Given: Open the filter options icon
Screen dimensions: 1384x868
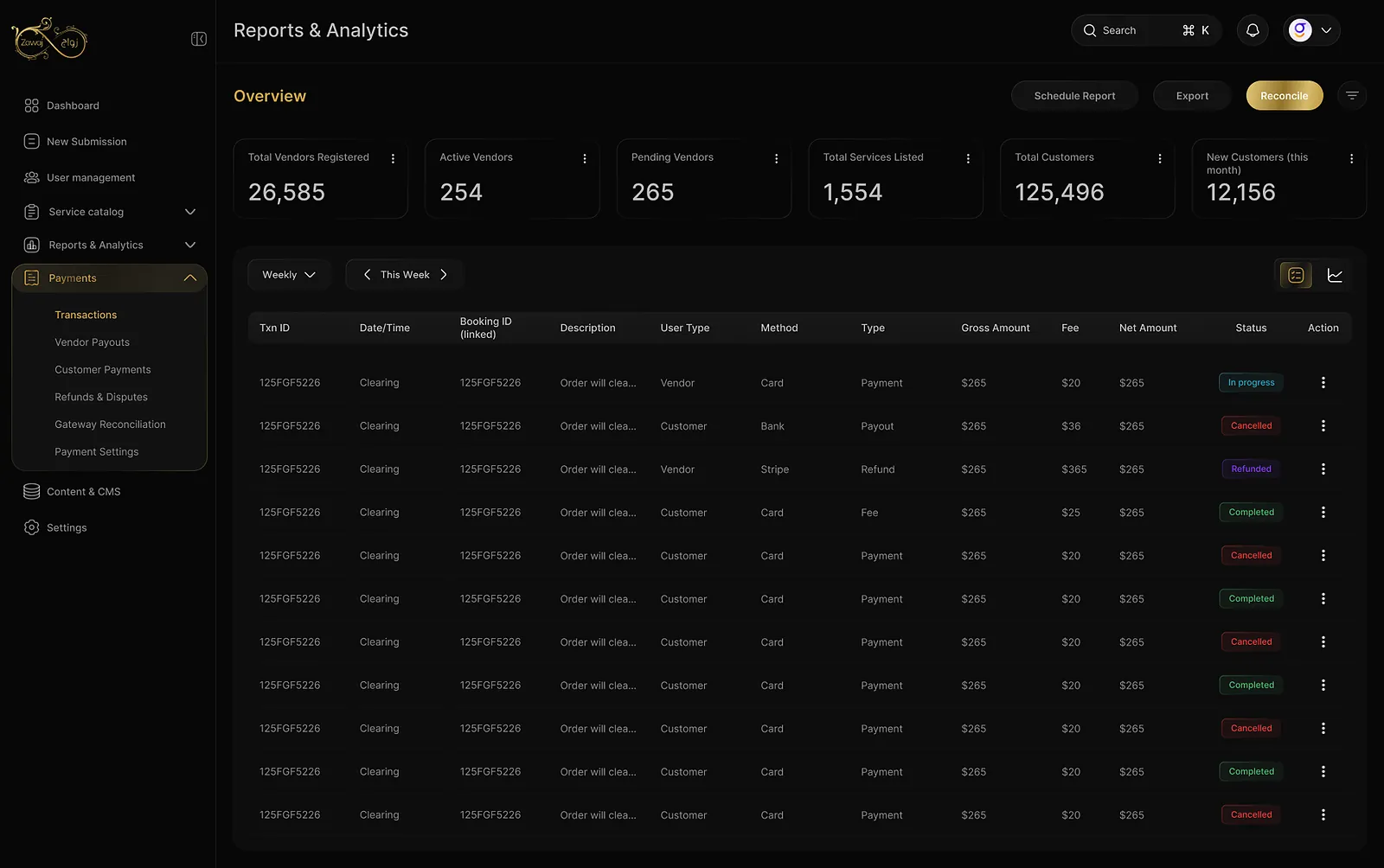Looking at the screenshot, I should [1352, 96].
